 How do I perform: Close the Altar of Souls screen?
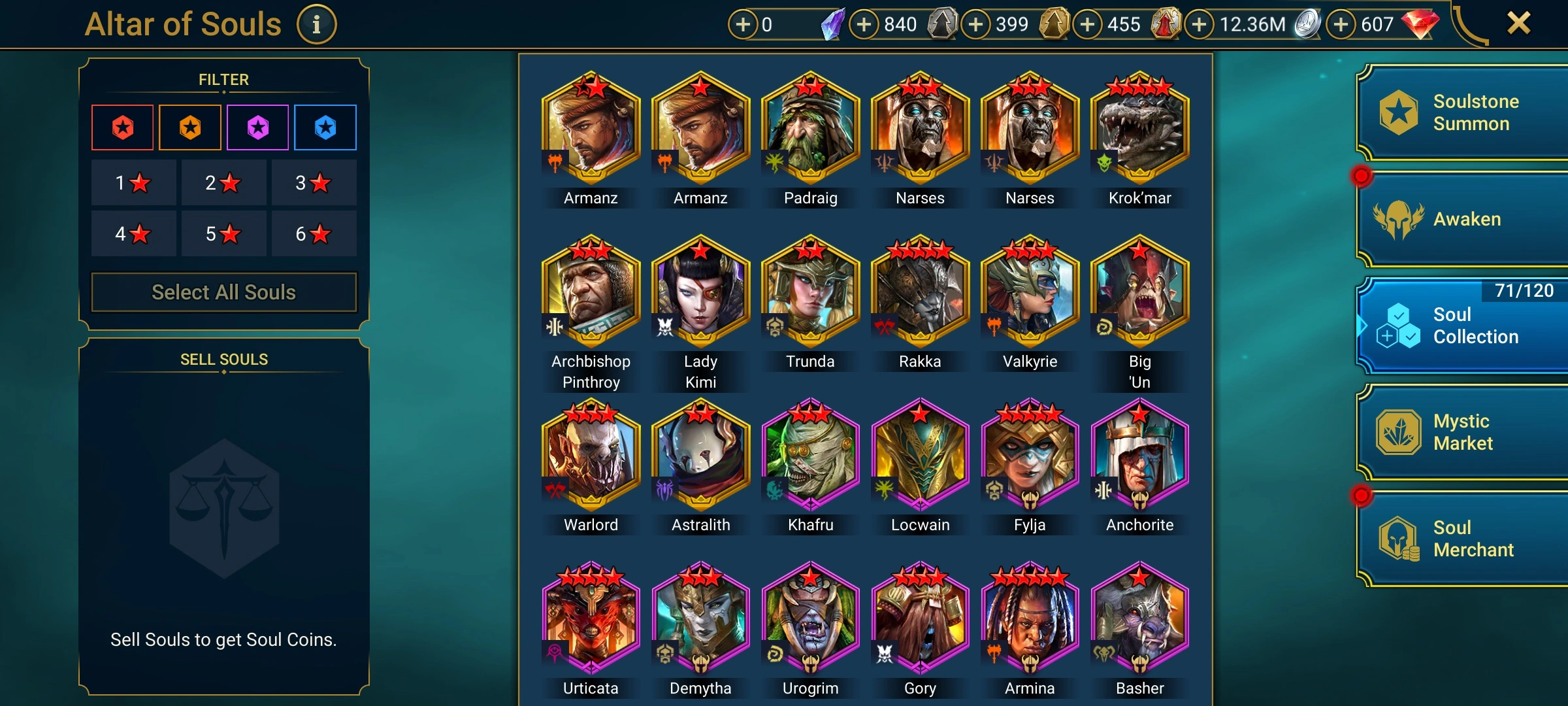click(1518, 24)
